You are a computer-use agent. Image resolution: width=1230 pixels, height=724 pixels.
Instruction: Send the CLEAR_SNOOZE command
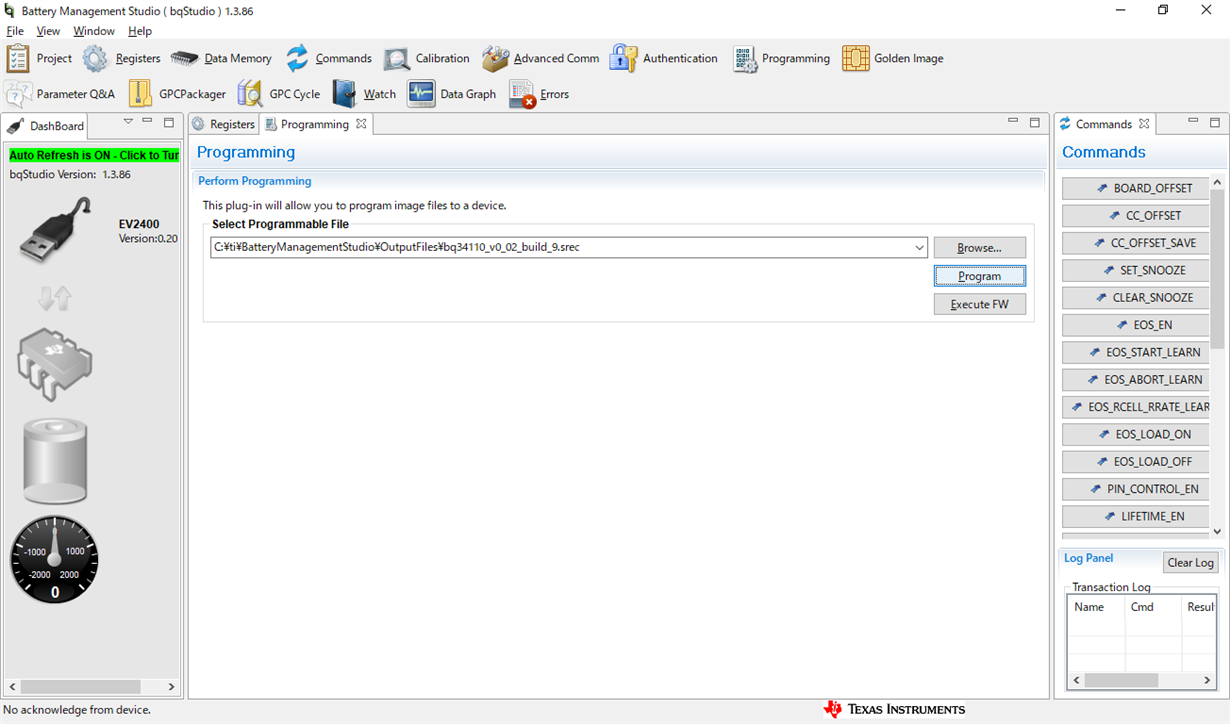tap(1136, 297)
